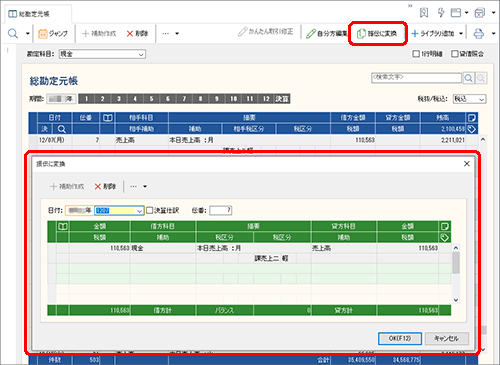Viewport: 500px width, 365px height.
Task: Click the search magnifier icon in main toolbar
Action: [13, 33]
